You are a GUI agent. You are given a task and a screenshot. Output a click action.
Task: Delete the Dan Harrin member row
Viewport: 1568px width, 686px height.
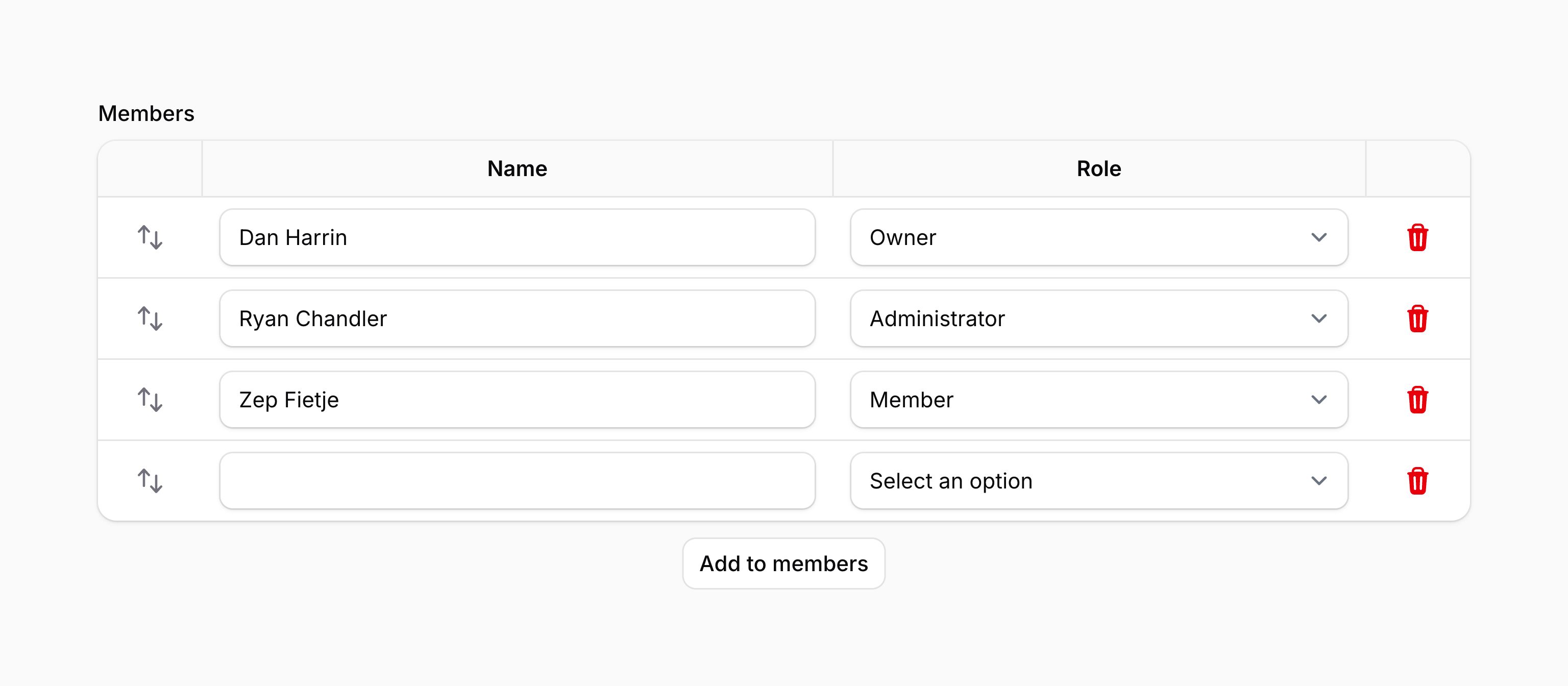coord(1417,237)
